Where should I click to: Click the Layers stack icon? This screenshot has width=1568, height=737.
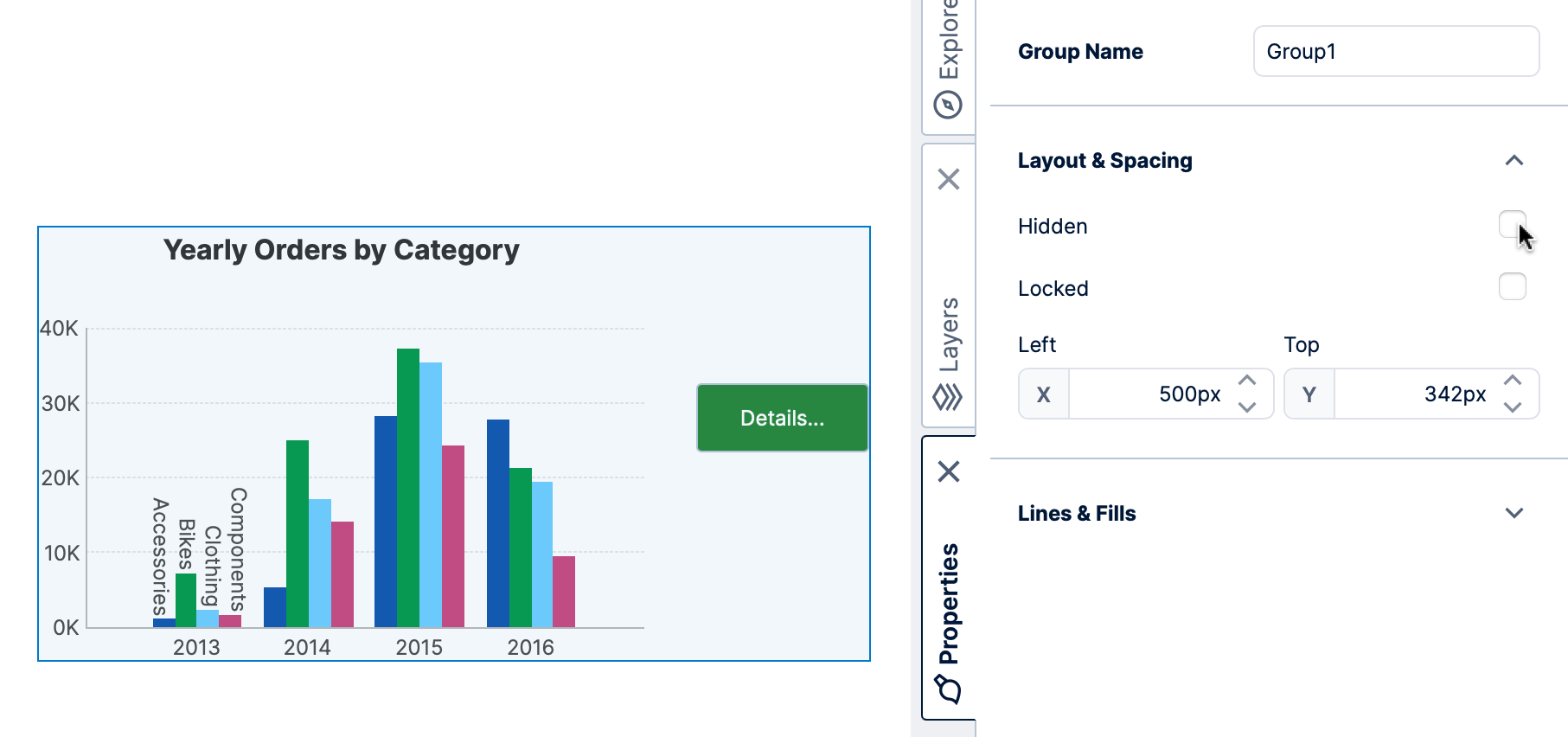coord(948,398)
